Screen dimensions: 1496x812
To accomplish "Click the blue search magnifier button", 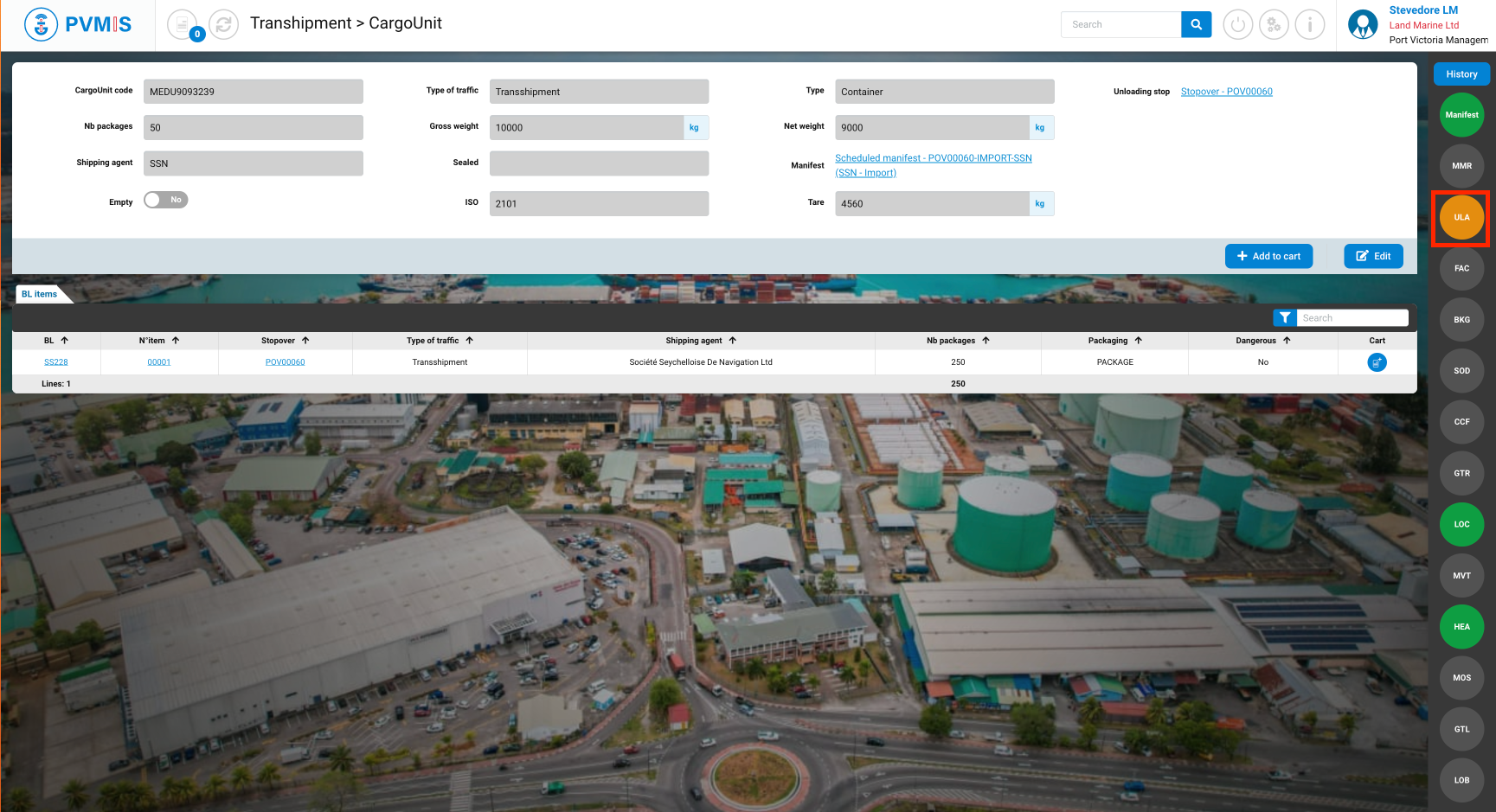I will (x=1196, y=25).
